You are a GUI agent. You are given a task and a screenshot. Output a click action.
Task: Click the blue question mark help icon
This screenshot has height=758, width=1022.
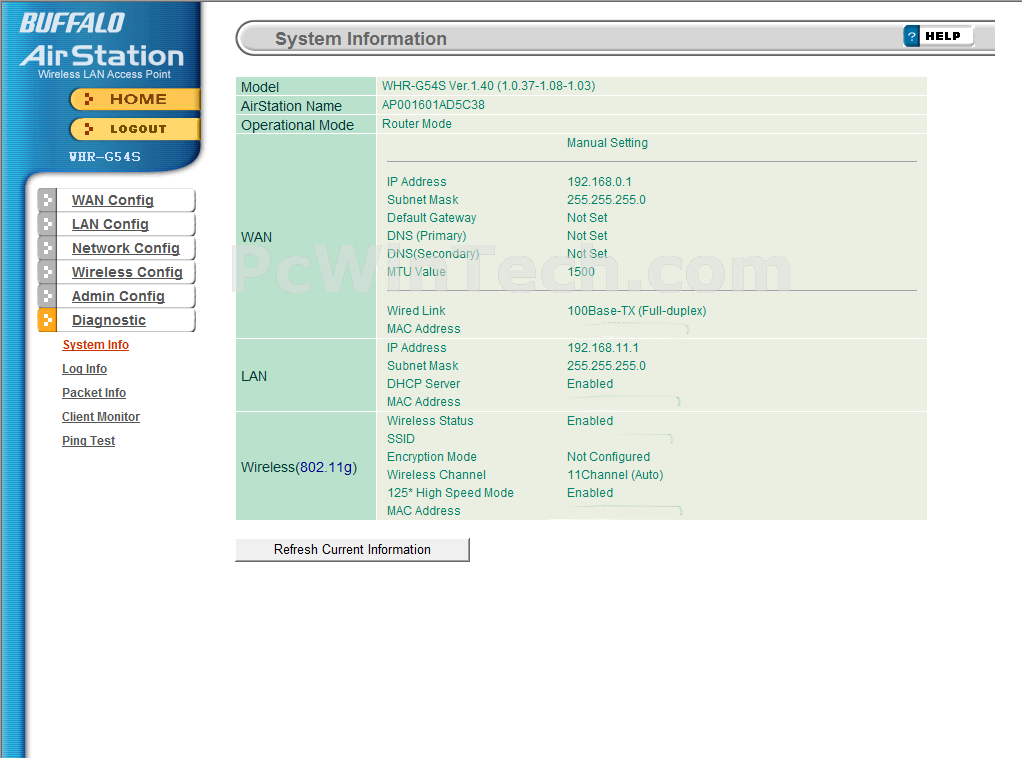(x=911, y=36)
